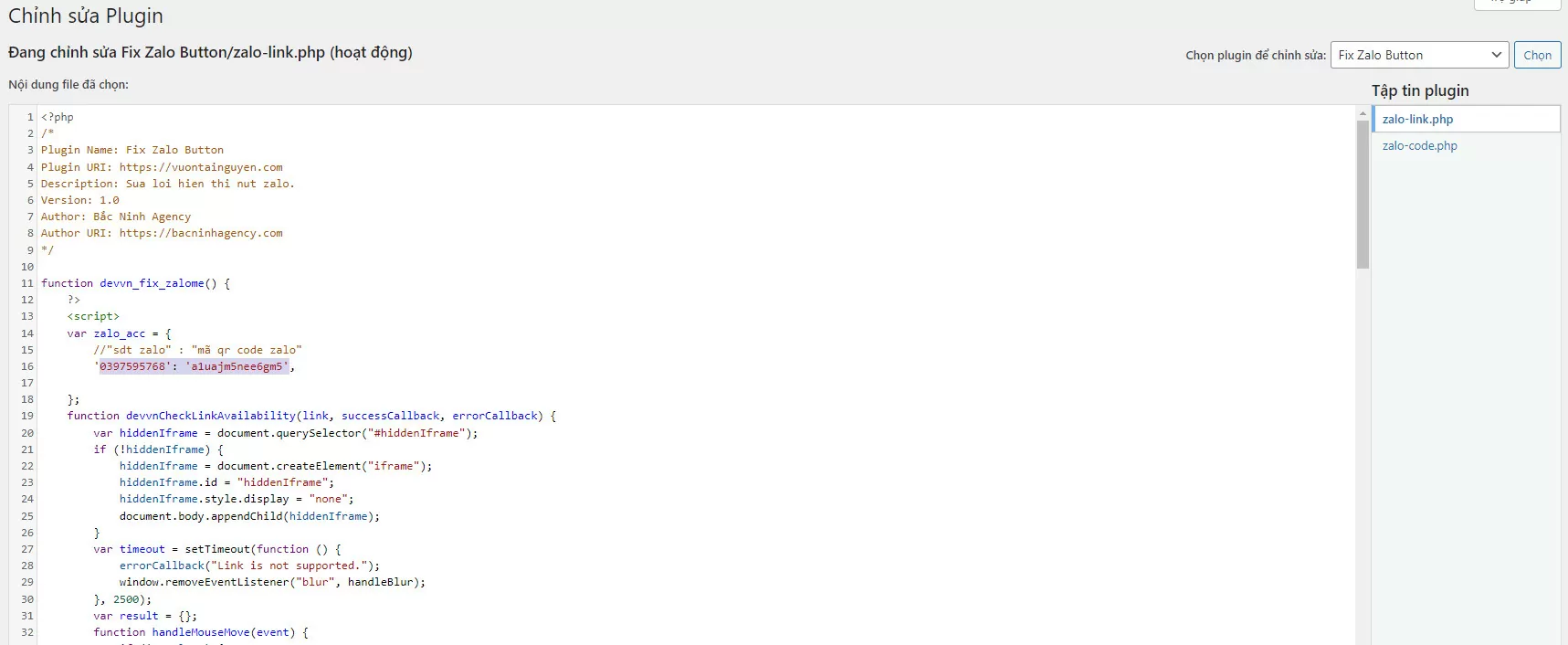This screenshot has width=1568, height=645.
Task: Click the Chọn button
Action: pos(1537,55)
